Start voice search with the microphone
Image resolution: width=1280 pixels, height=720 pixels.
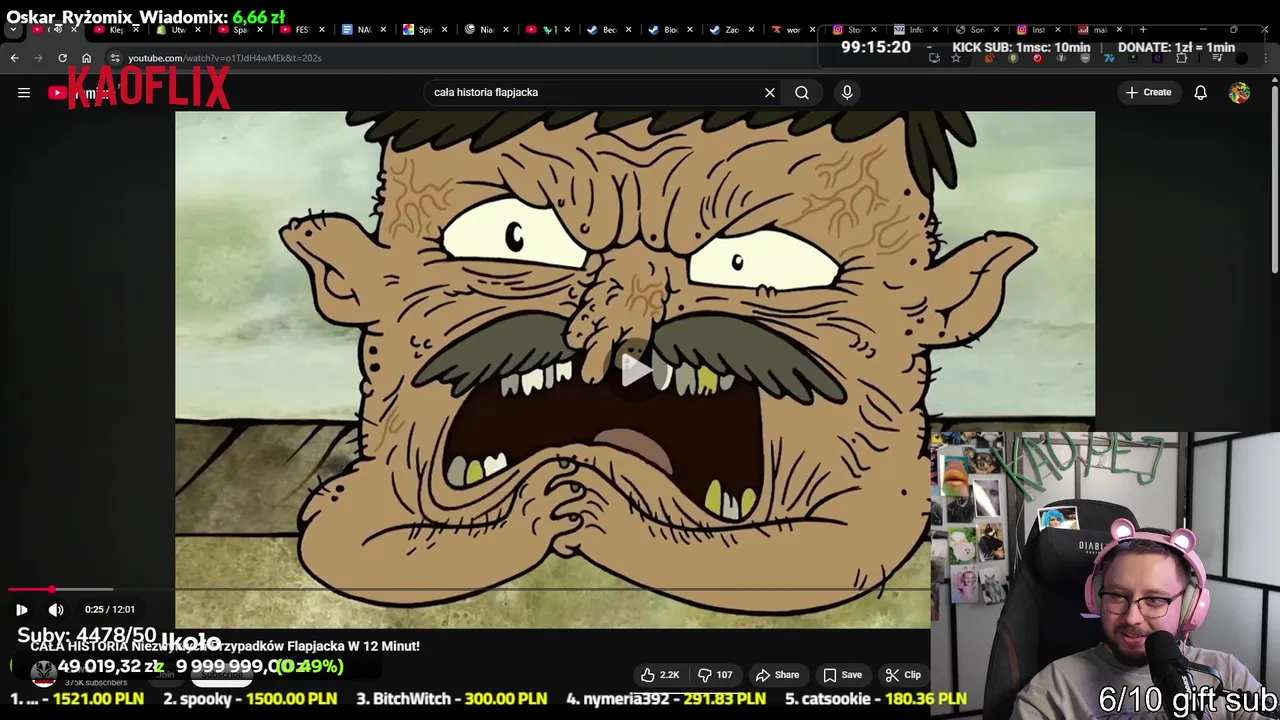click(847, 92)
